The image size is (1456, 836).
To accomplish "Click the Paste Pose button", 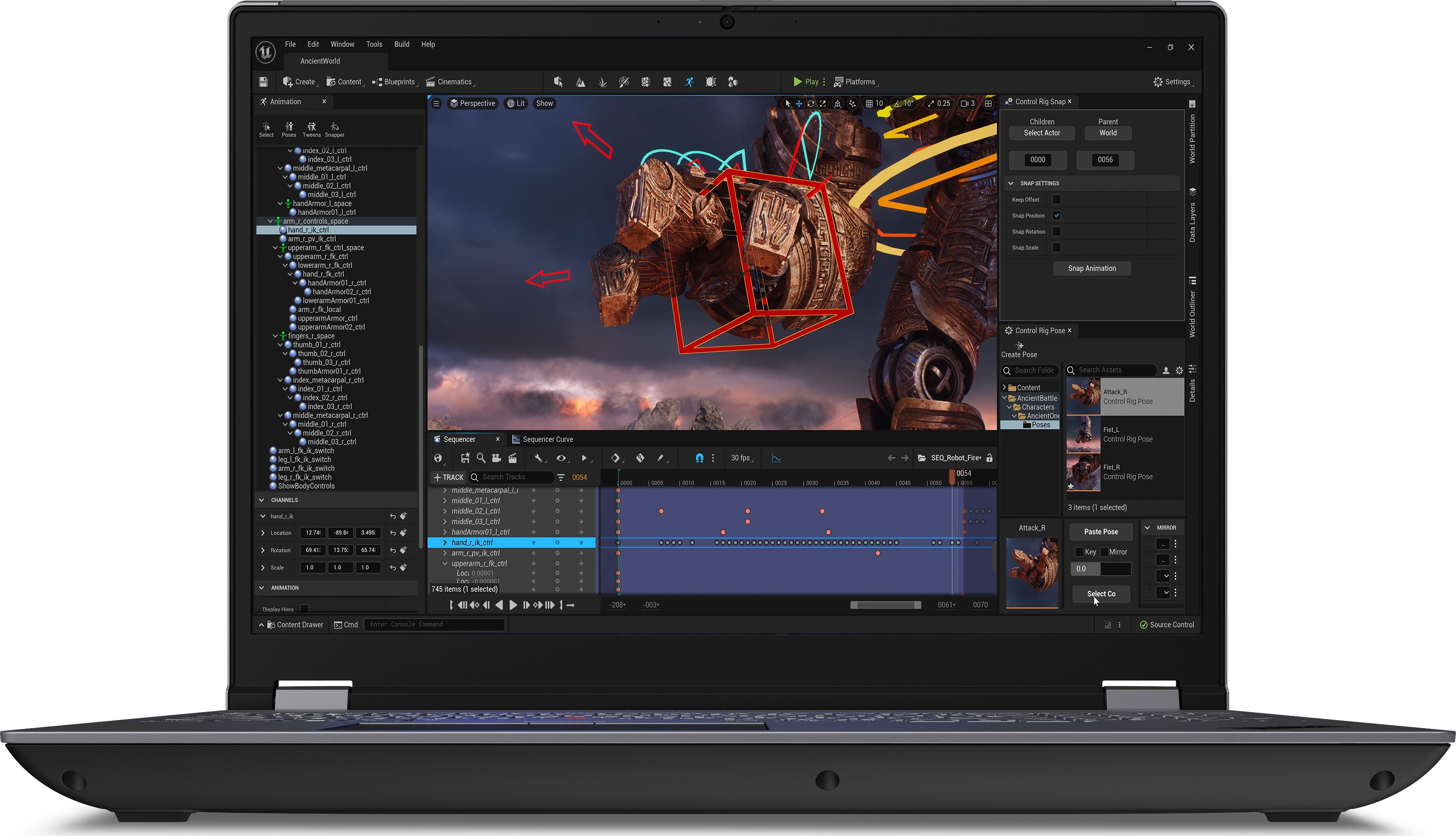I will click(1100, 532).
